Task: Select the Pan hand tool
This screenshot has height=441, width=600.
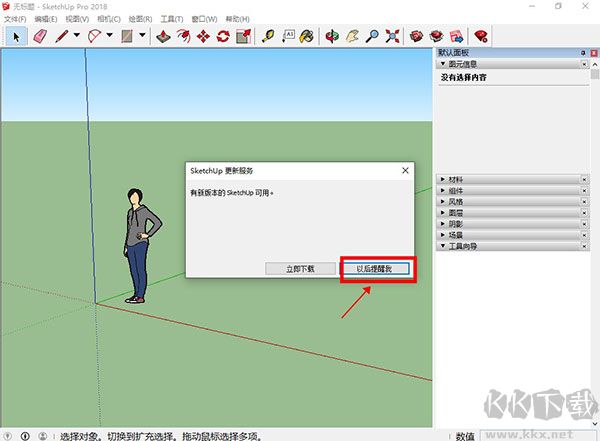Action: pos(352,36)
